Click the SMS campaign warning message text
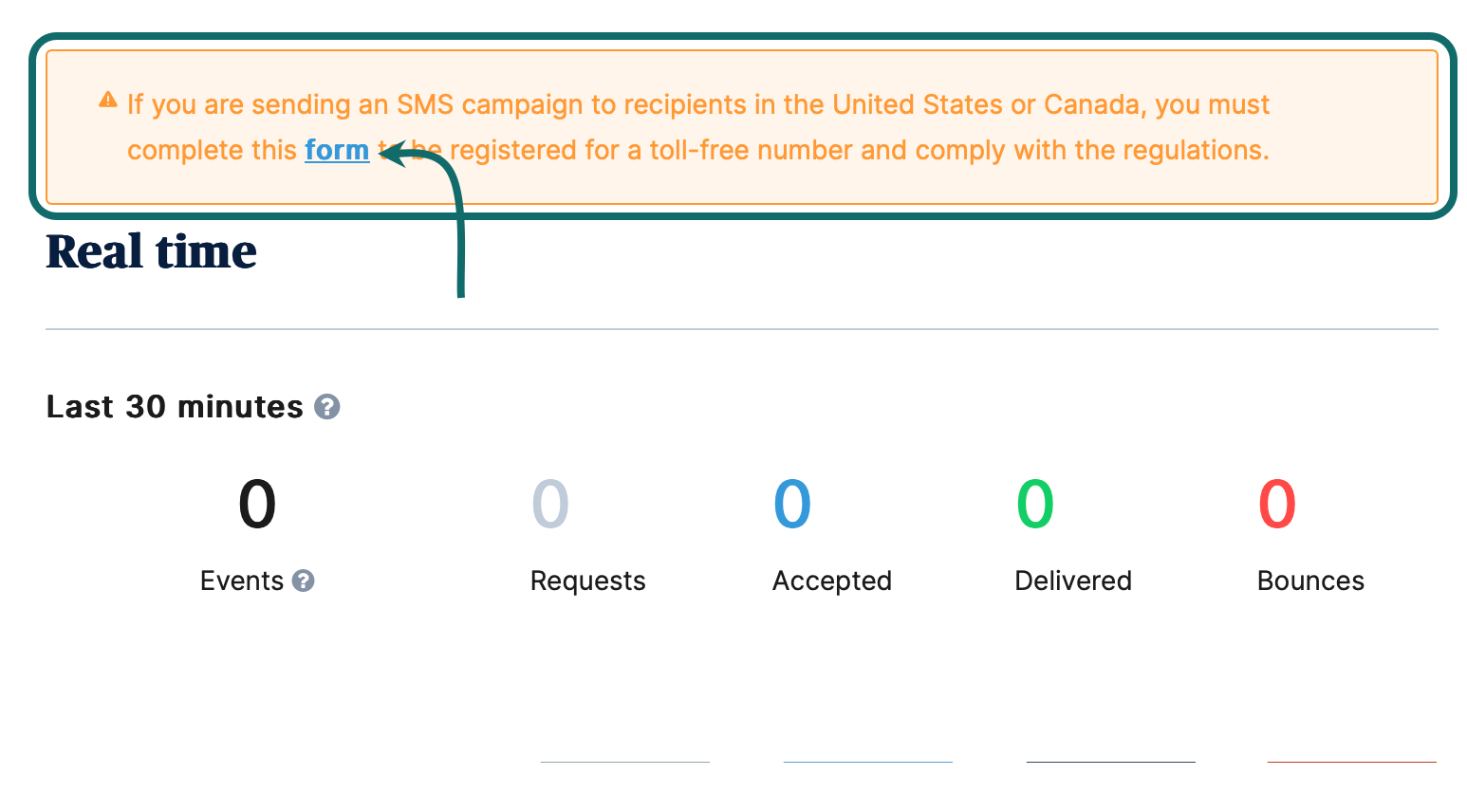The image size is (1467, 812). pyautogui.click(x=698, y=104)
